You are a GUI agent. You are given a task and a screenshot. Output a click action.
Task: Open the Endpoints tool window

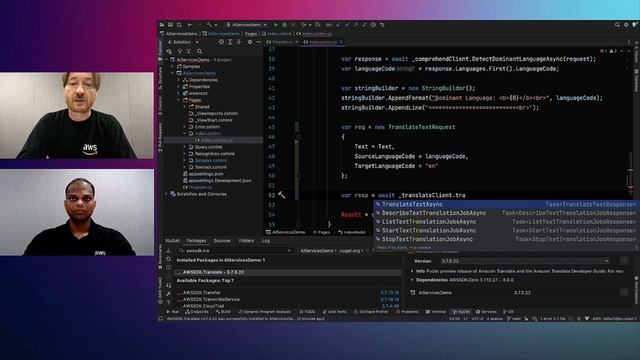(x=197, y=312)
